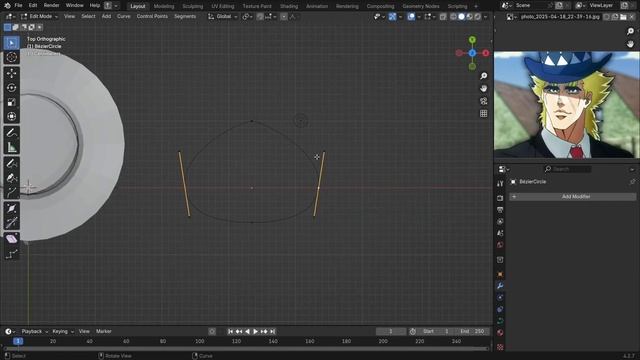Image resolution: width=640 pixels, height=360 pixels.
Task: Choose the Rotate tool
Action: pyautogui.click(x=11, y=87)
